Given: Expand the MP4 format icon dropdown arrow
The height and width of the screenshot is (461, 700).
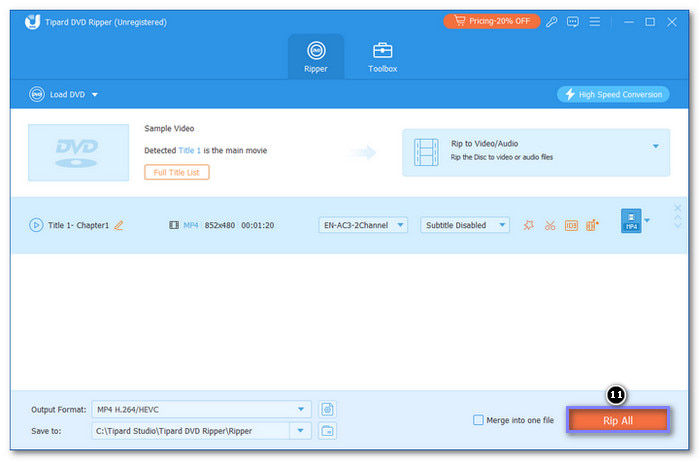Looking at the screenshot, I should tap(647, 220).
